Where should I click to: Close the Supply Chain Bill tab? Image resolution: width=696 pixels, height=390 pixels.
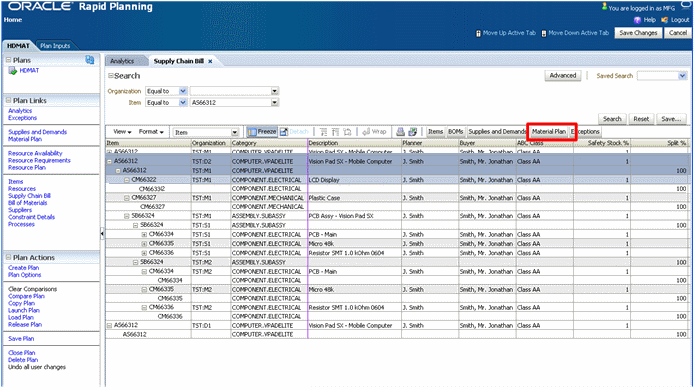(x=210, y=62)
